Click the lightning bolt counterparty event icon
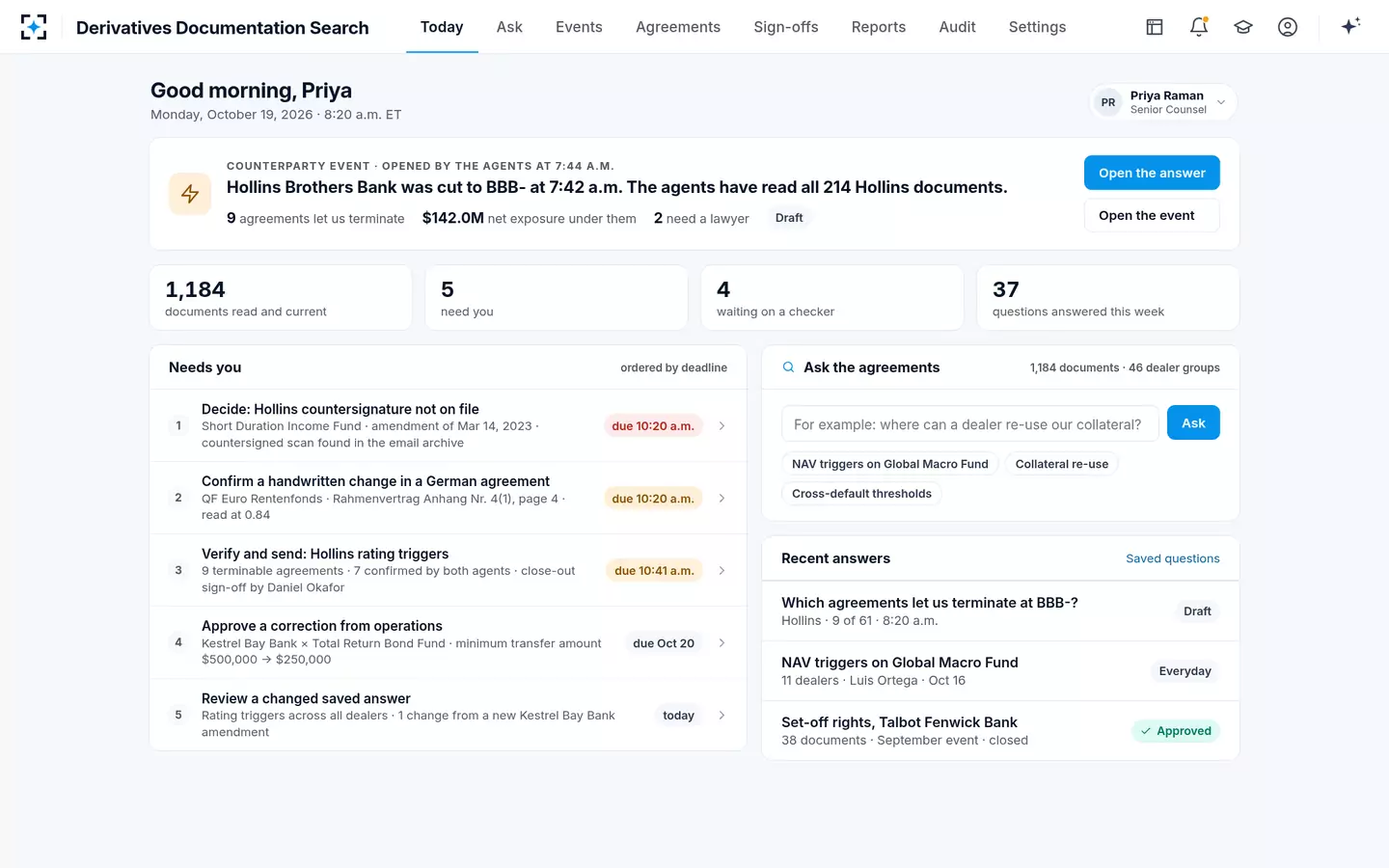 190,194
